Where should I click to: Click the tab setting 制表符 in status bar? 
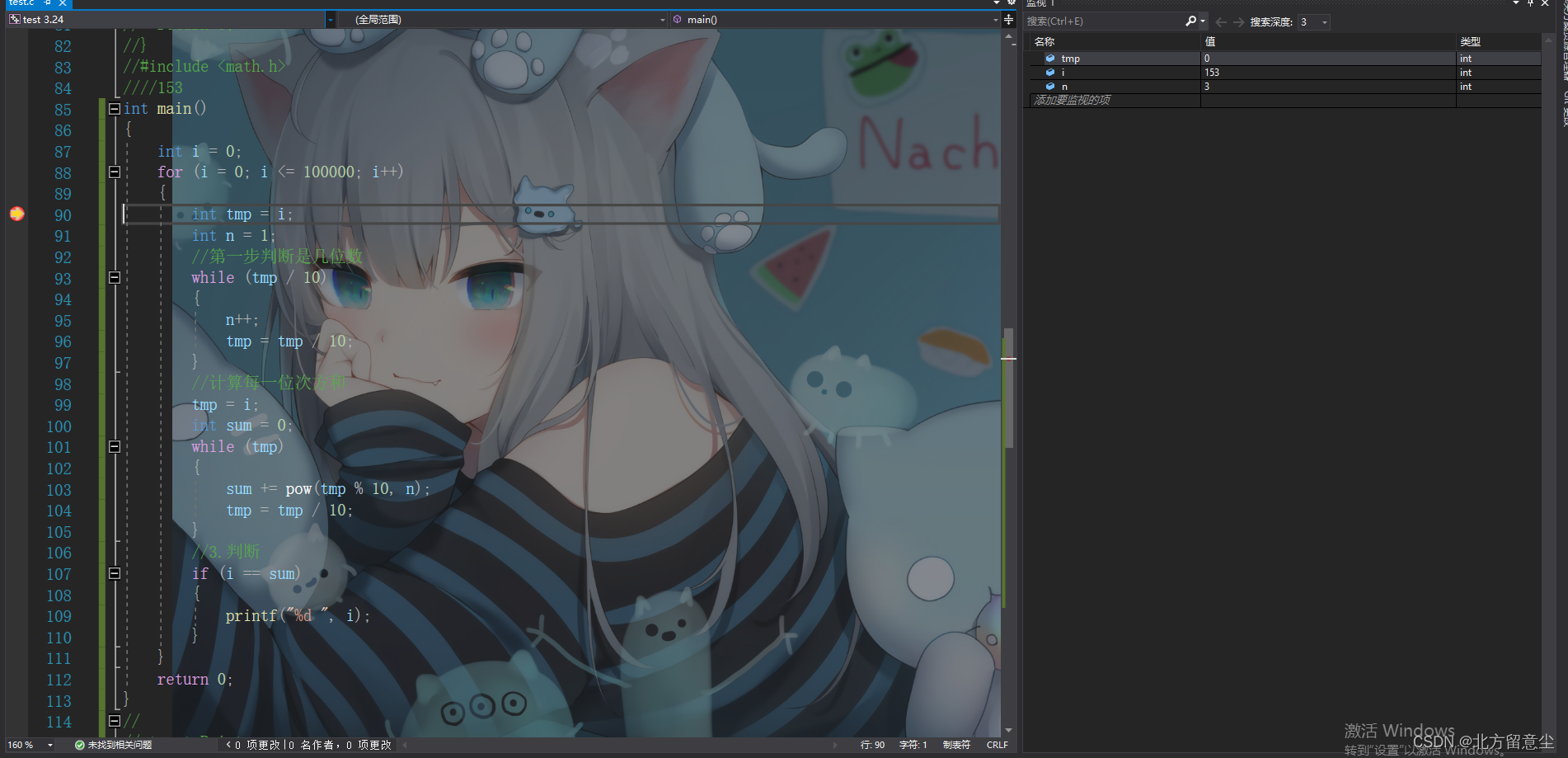click(956, 745)
